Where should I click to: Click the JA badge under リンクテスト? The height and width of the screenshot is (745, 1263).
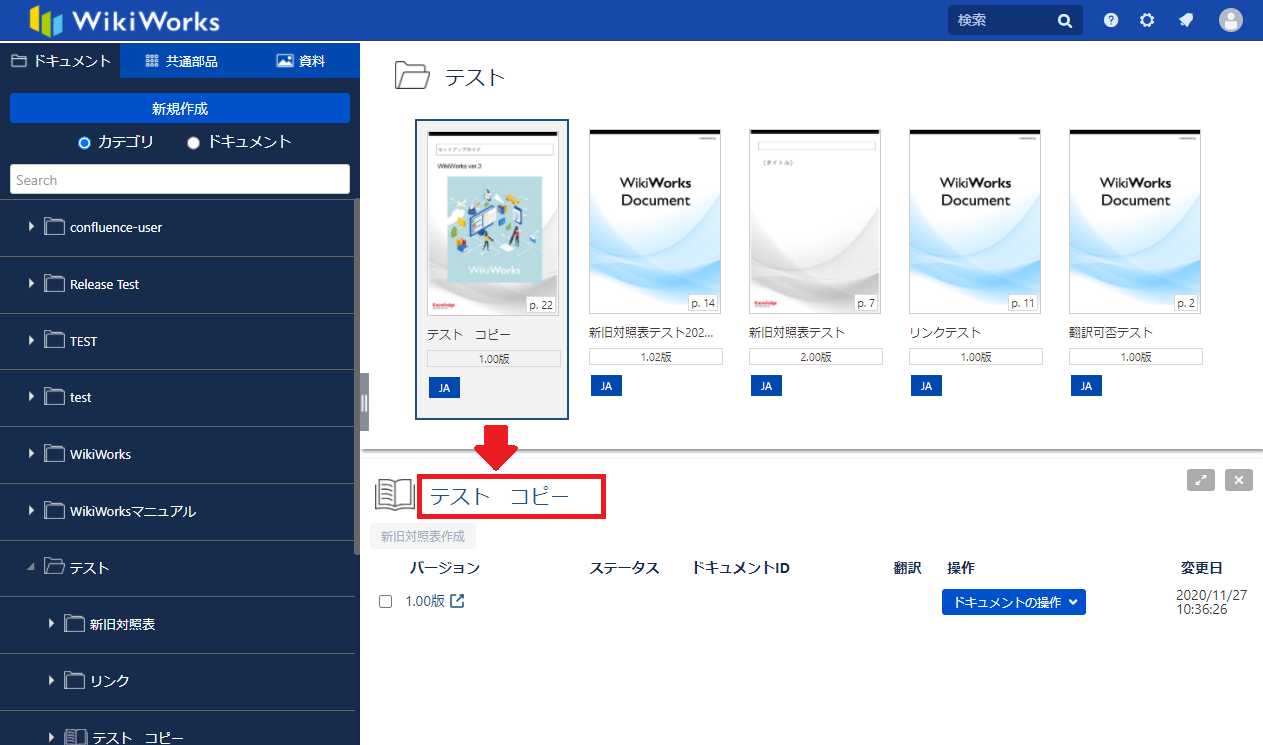tap(926, 386)
